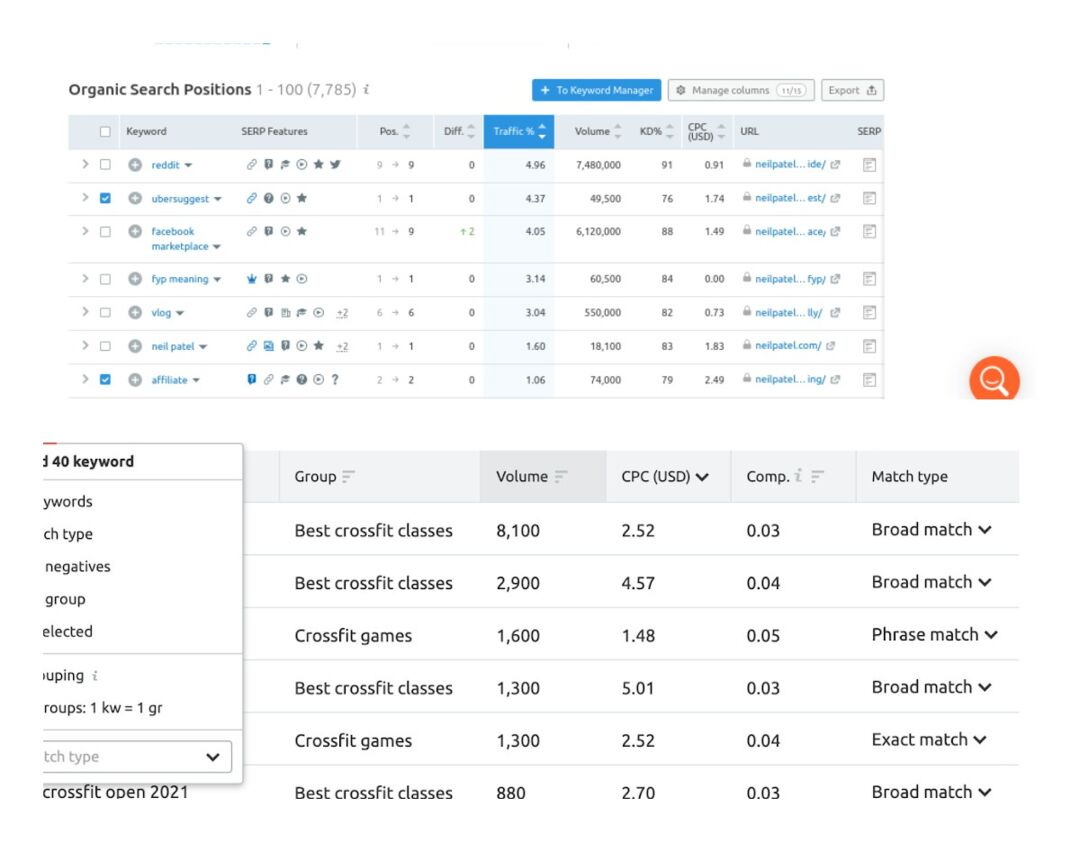Click the crown icon in fyp meaning row

[252, 279]
